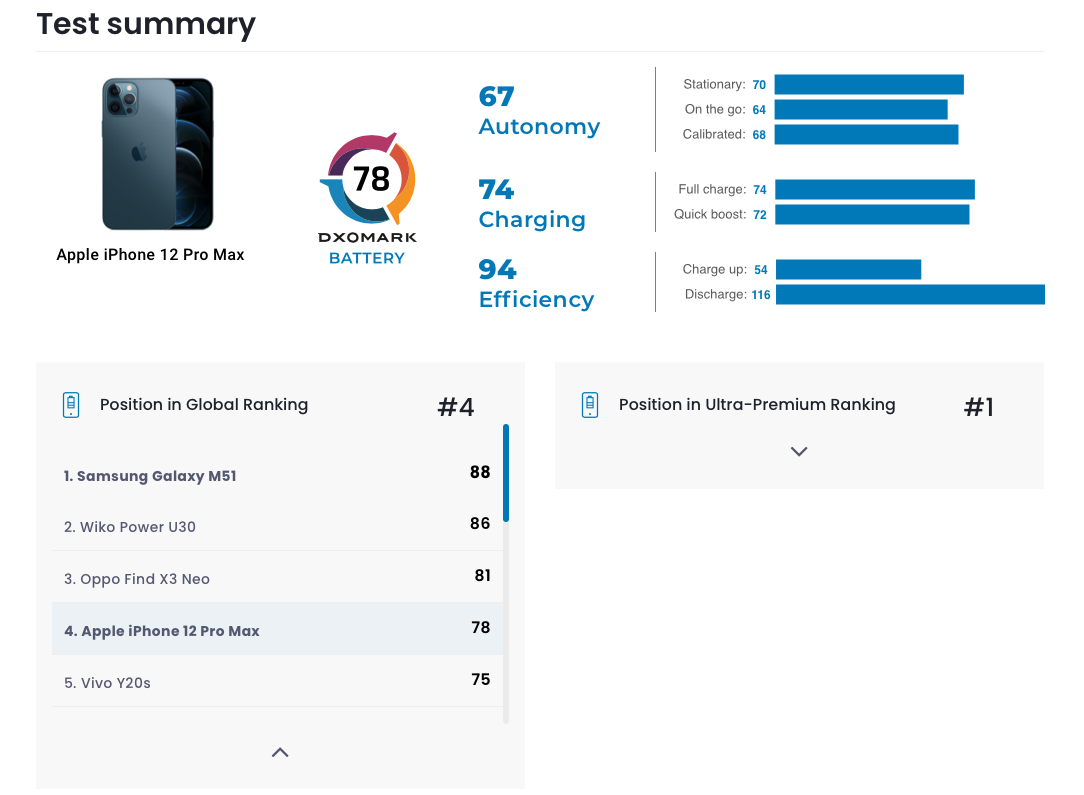1084x795 pixels.
Task: Click the Charge up score bar
Action: tap(848, 270)
